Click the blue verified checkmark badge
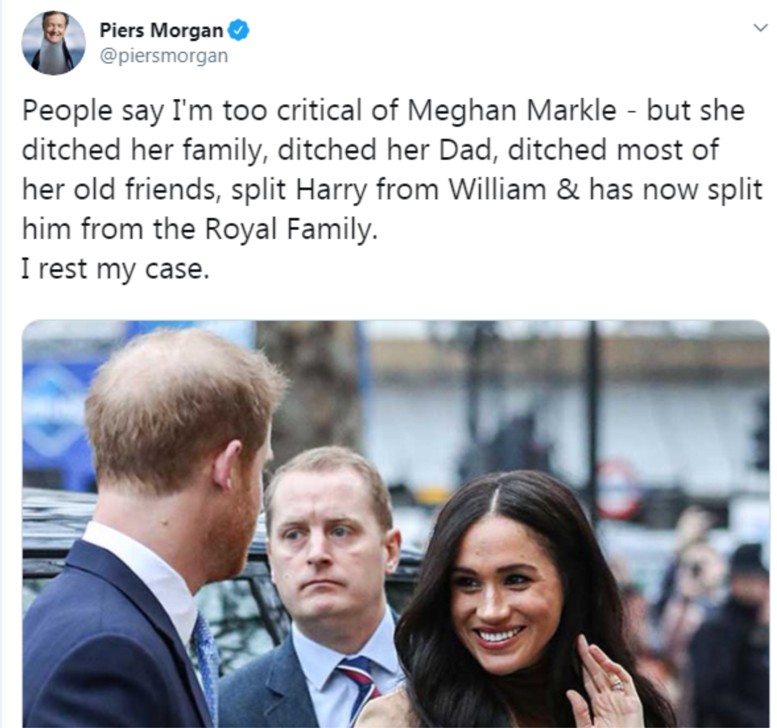777x728 pixels. coord(238,31)
